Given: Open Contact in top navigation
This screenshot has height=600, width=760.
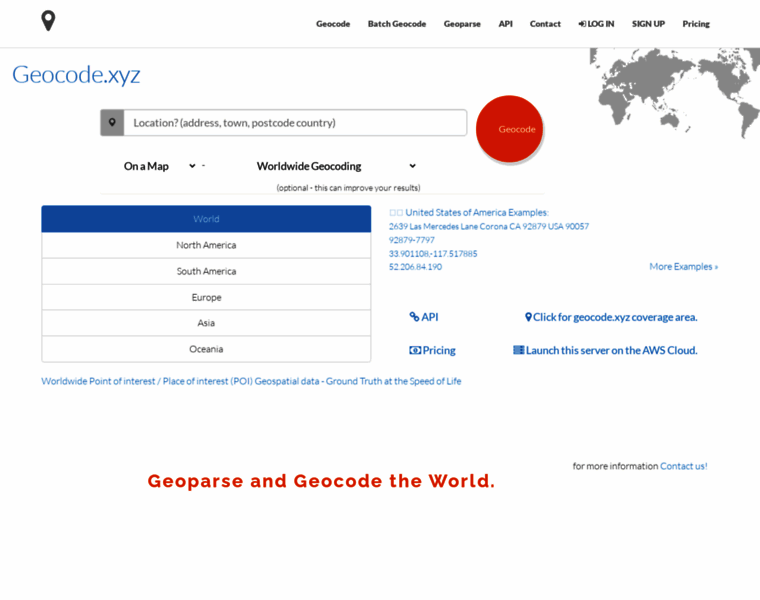Looking at the screenshot, I should tap(545, 24).
